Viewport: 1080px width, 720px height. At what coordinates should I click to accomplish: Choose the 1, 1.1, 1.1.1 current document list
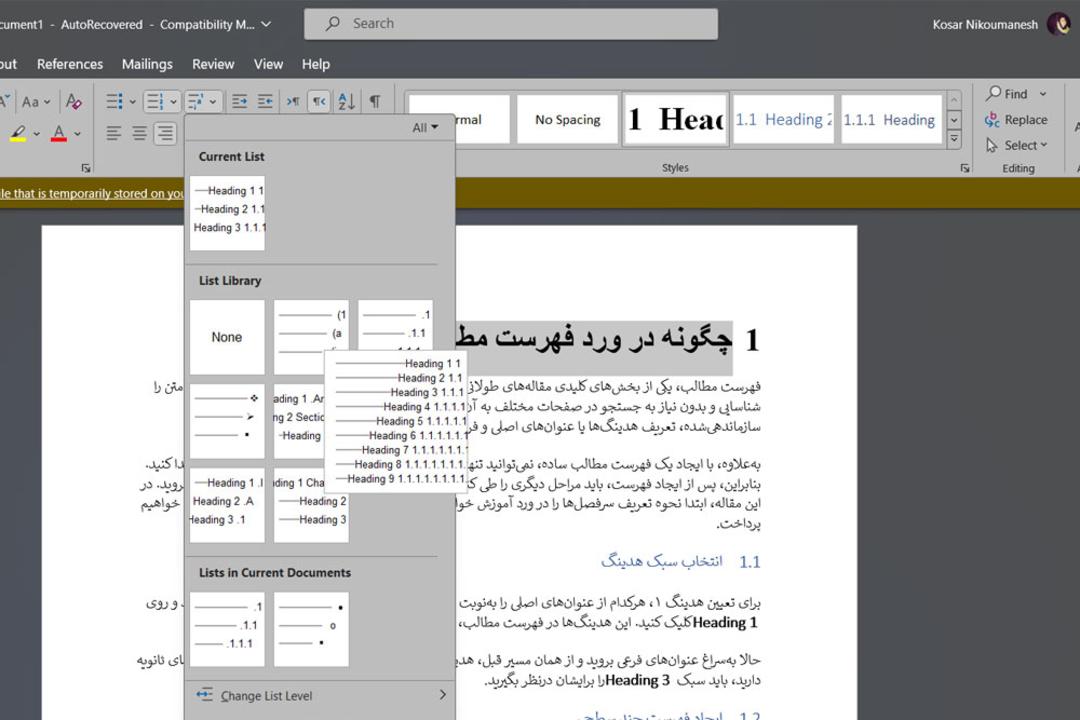(227, 629)
